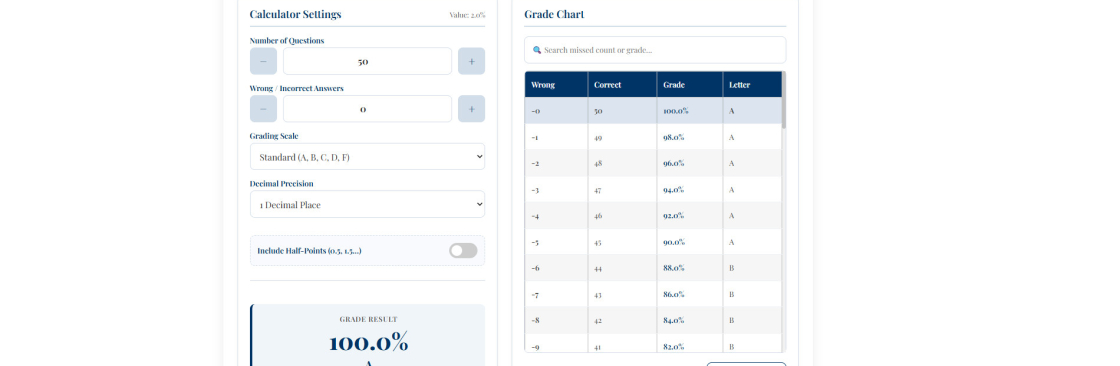Increase Number of Questions with plus button
The image size is (1120, 366).
click(471, 61)
